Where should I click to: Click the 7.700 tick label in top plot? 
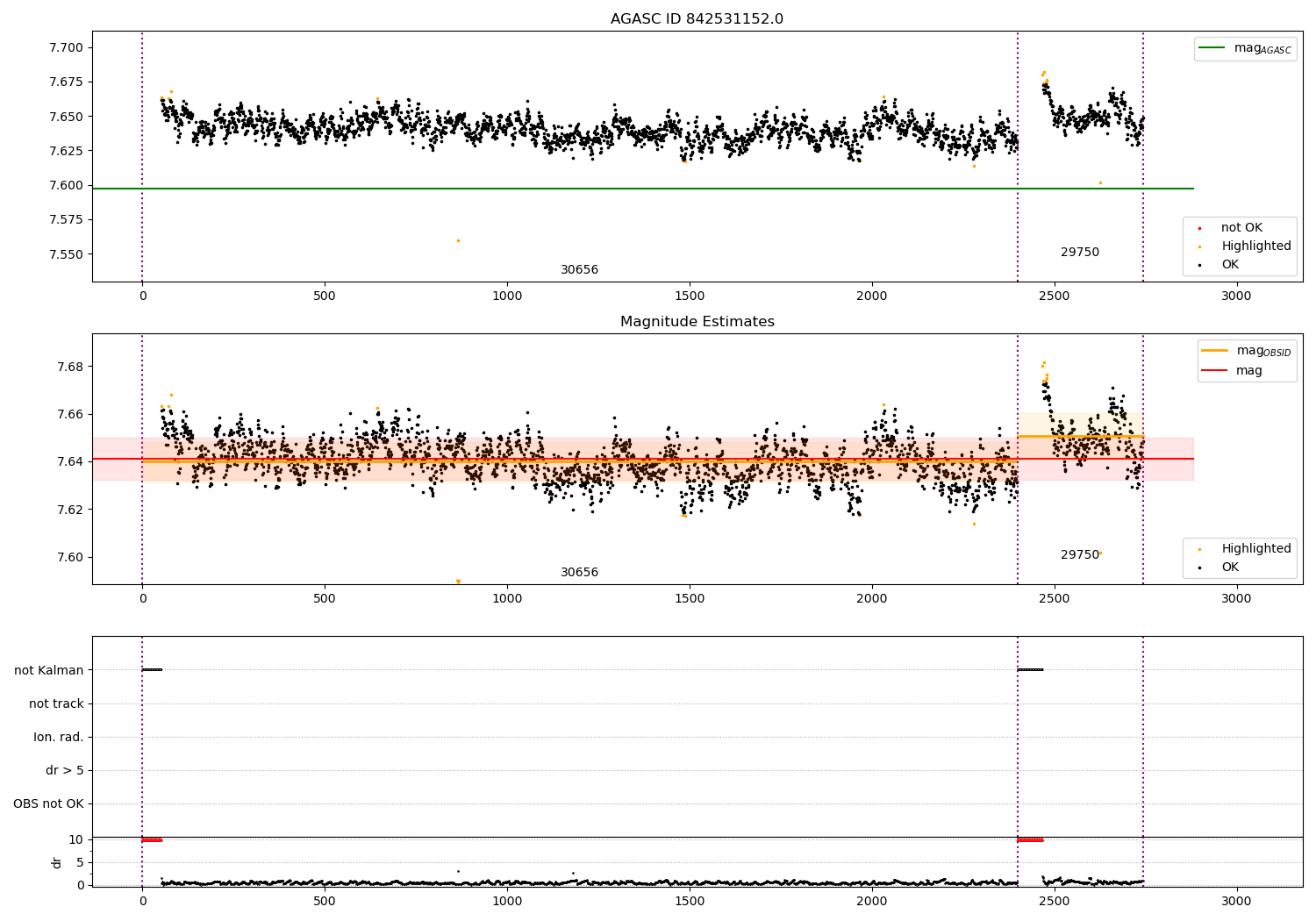pos(67,47)
